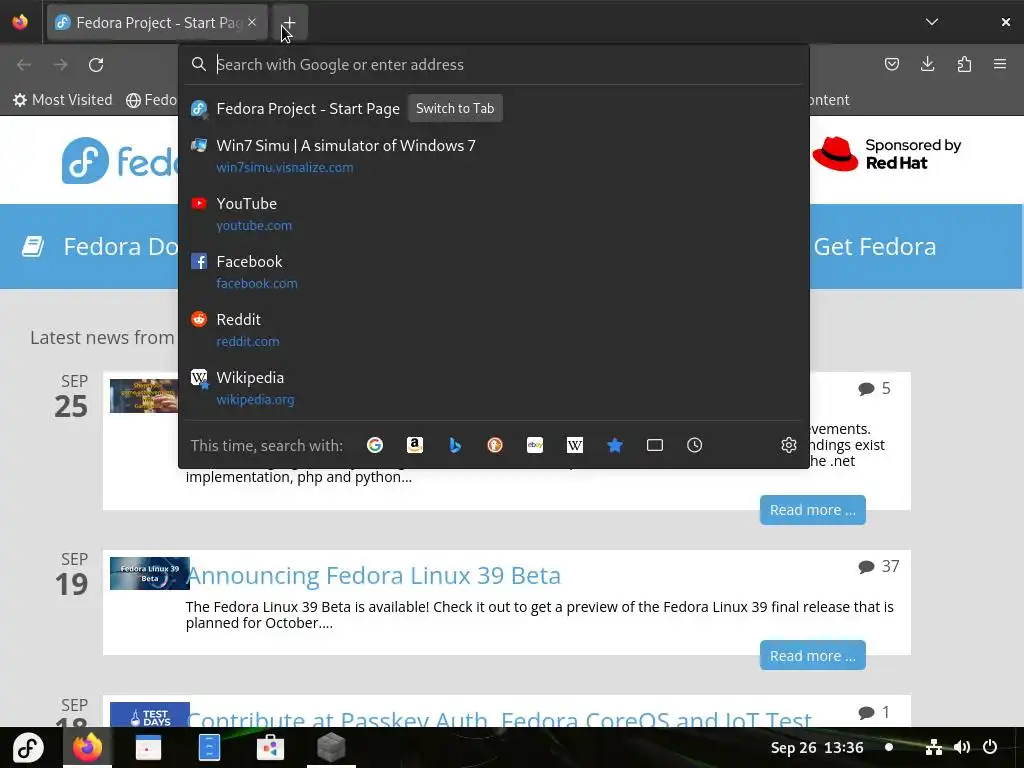
Task: Select the Fedora Project - Start Page tab
Action: 157,23
